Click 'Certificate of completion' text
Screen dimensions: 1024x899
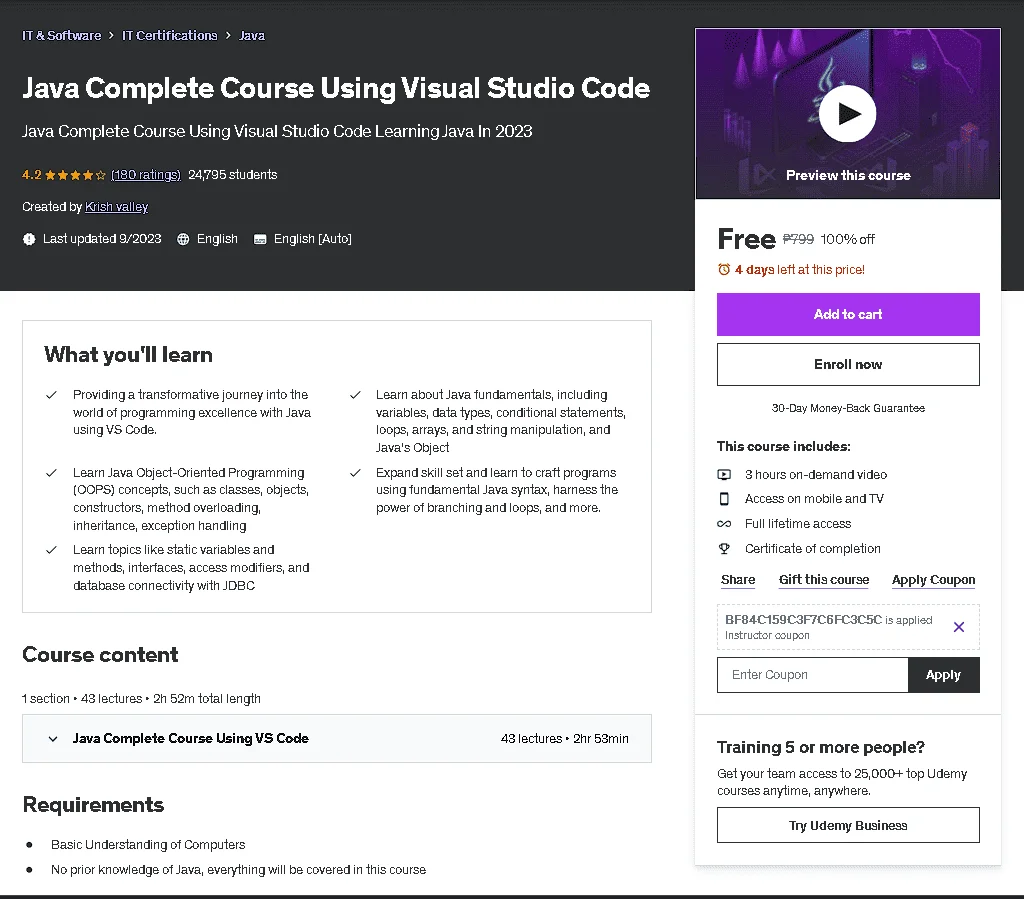tap(812, 548)
